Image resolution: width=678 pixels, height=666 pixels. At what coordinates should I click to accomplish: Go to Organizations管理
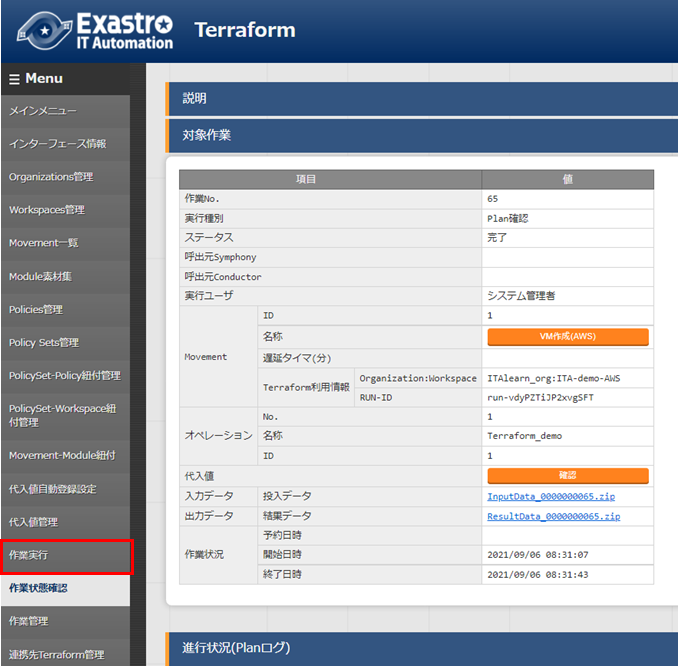click(65, 177)
